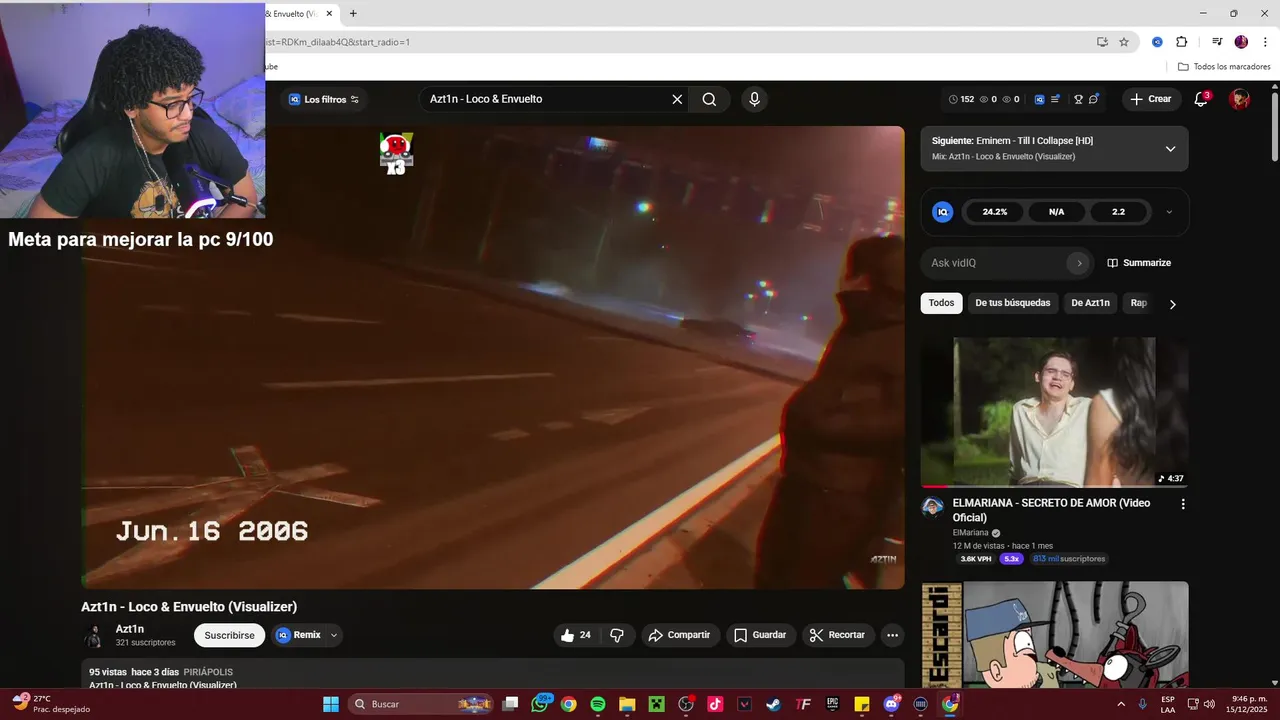Dislike the video with thumbs down
This screenshot has height=720, width=1280.
click(x=617, y=635)
